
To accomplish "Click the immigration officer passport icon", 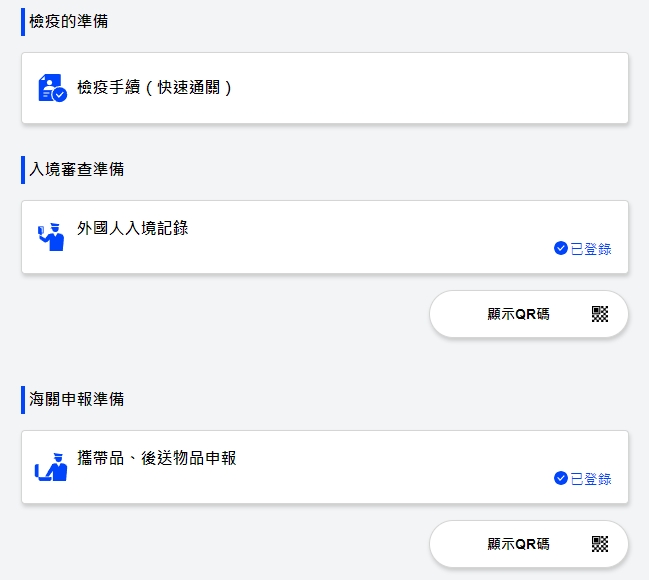I will (51, 237).
